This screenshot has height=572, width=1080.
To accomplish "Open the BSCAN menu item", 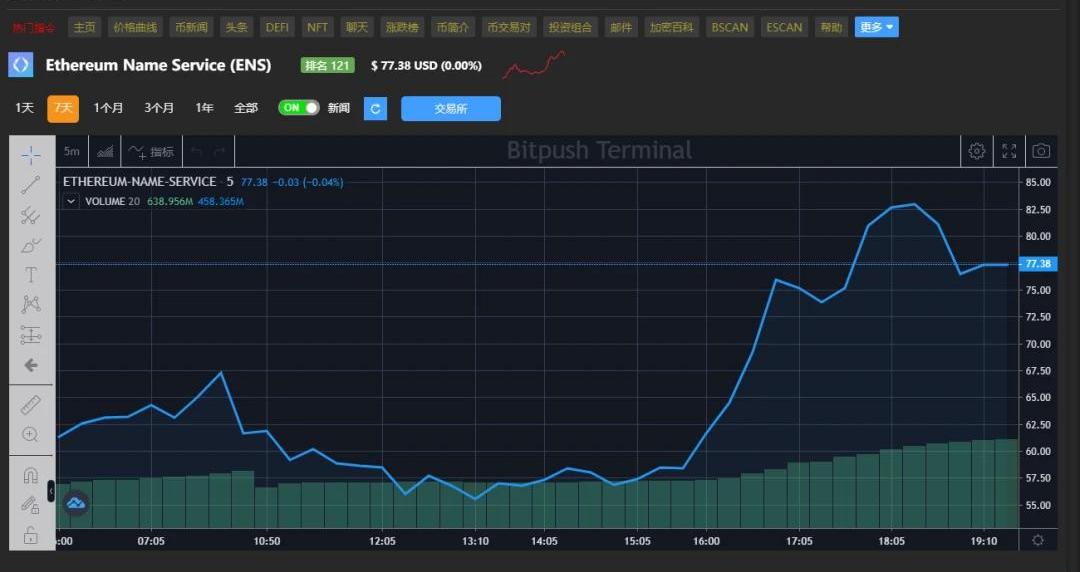I will tap(729, 27).
